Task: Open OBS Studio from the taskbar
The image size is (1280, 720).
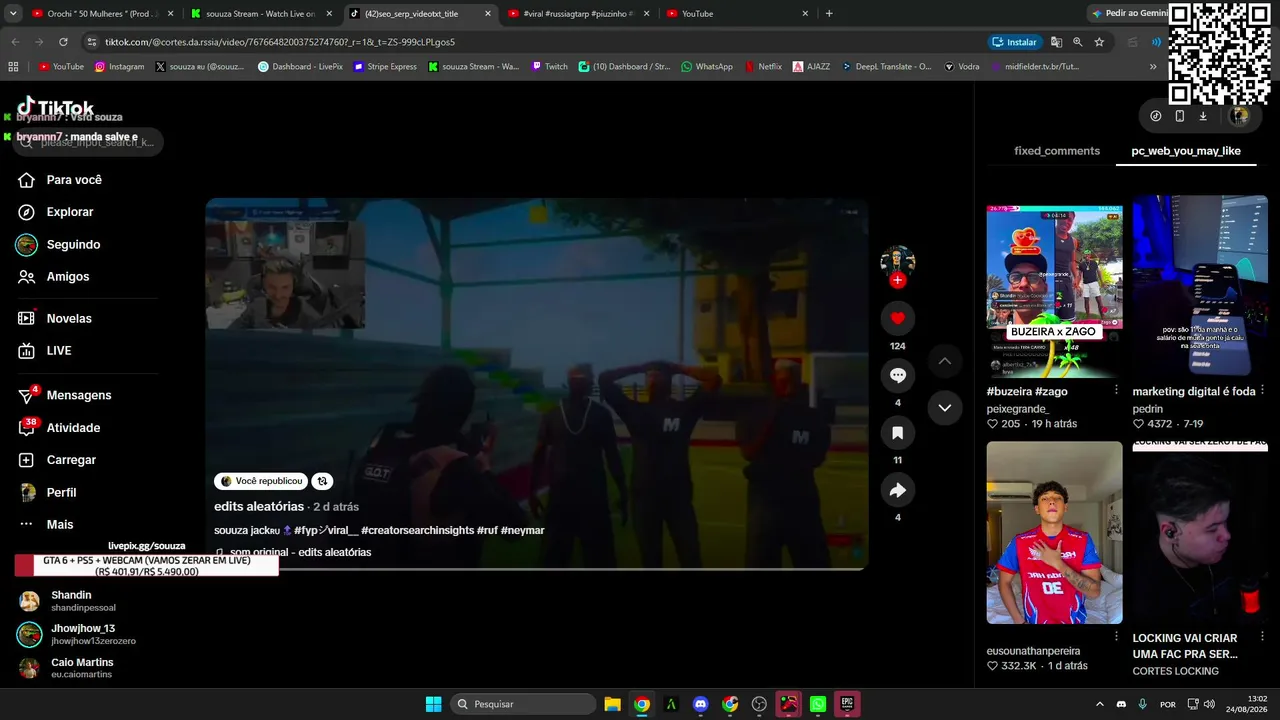Action: point(759,704)
